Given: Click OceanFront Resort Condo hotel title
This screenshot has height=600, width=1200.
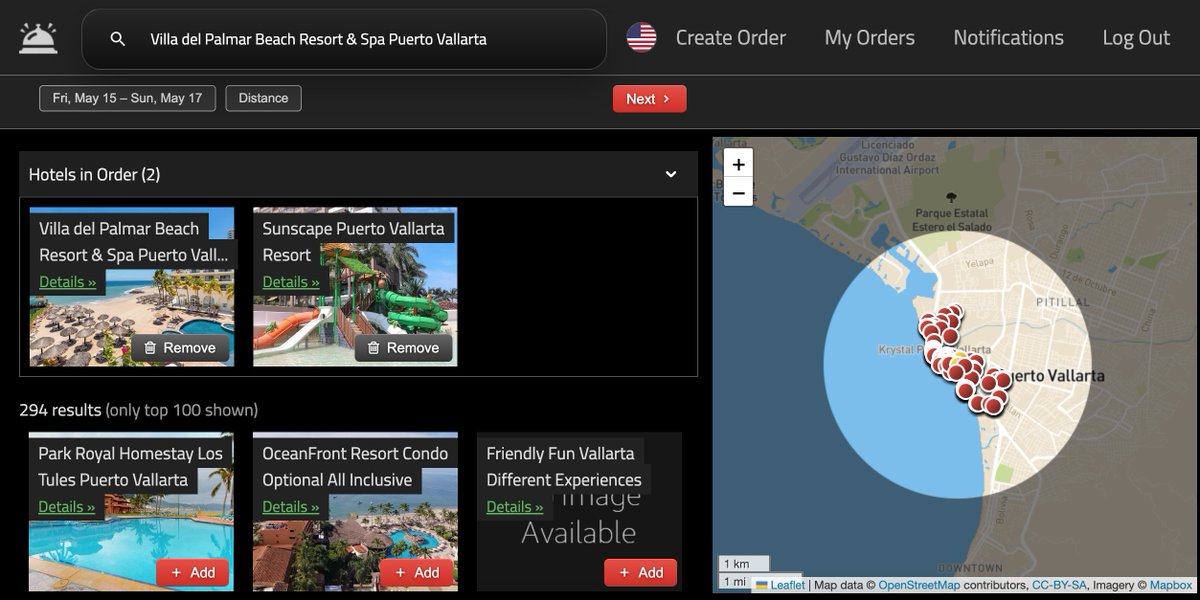Looking at the screenshot, I should [x=355, y=466].
